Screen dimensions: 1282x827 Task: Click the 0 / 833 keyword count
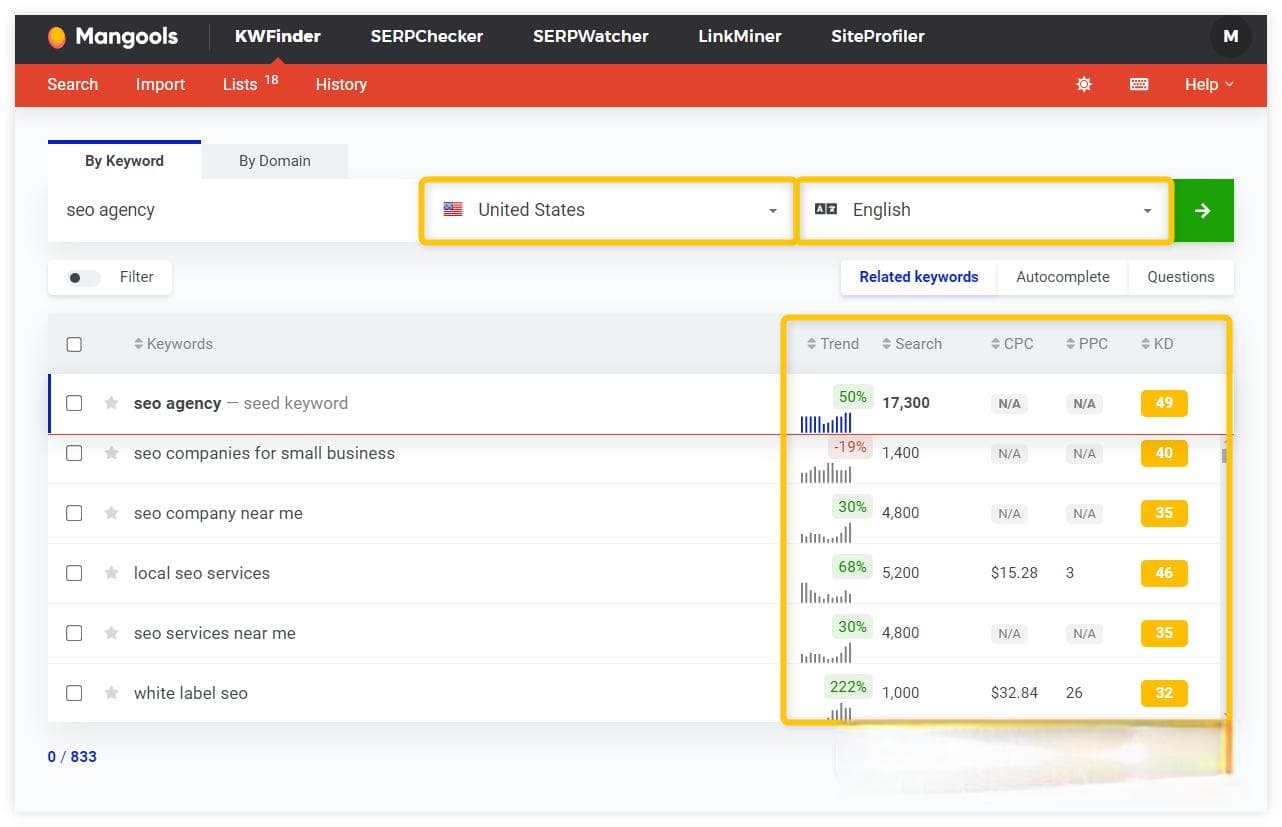pos(72,757)
